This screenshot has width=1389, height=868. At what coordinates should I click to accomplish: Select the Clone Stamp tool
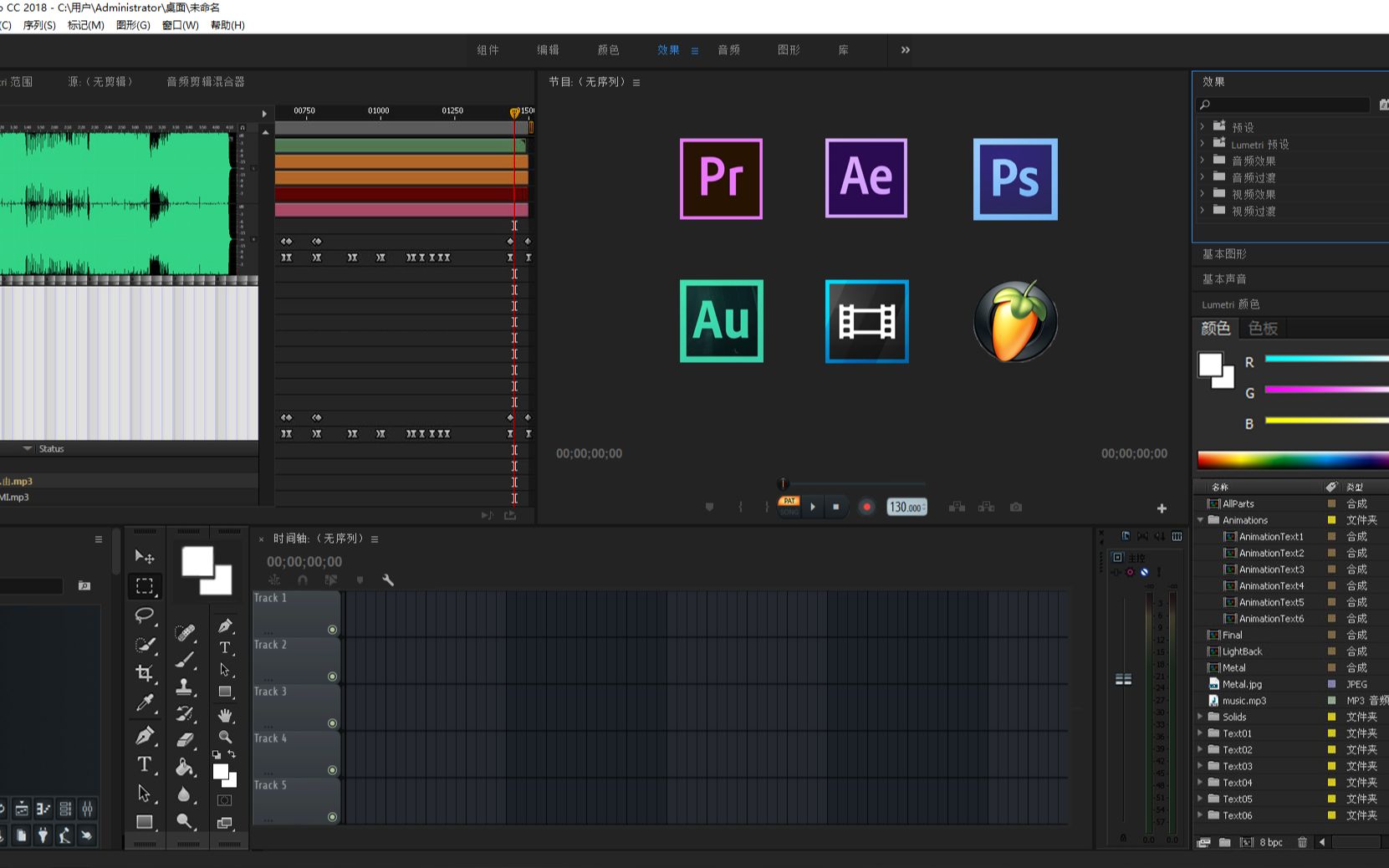point(185,687)
